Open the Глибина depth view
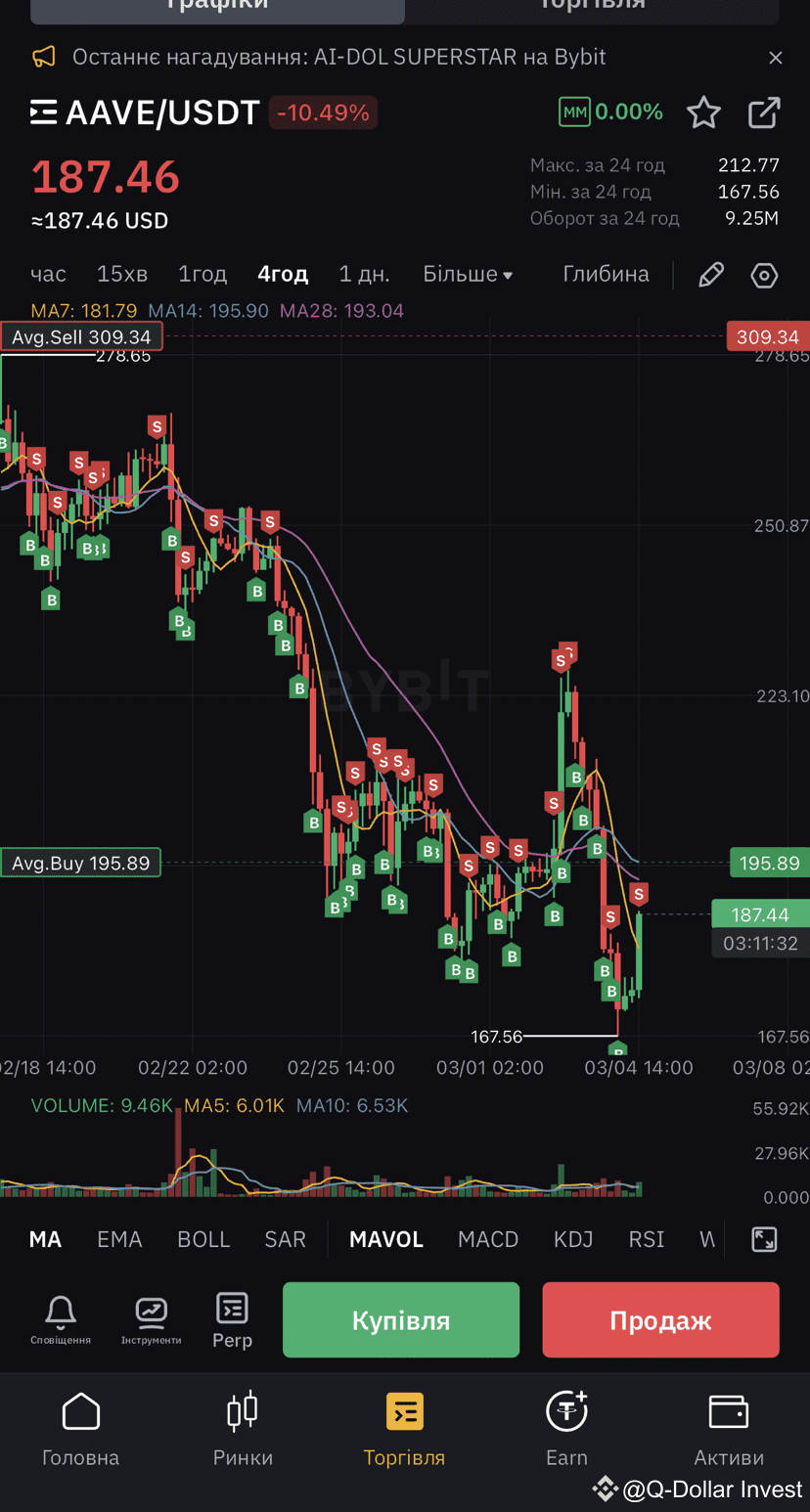The height and width of the screenshot is (1512, 810). pos(606,274)
